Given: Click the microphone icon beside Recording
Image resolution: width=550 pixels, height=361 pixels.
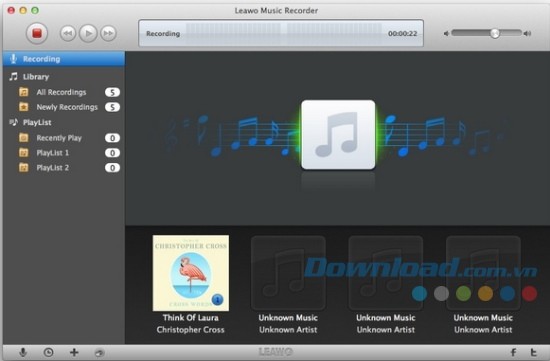Looking at the screenshot, I should [13, 59].
